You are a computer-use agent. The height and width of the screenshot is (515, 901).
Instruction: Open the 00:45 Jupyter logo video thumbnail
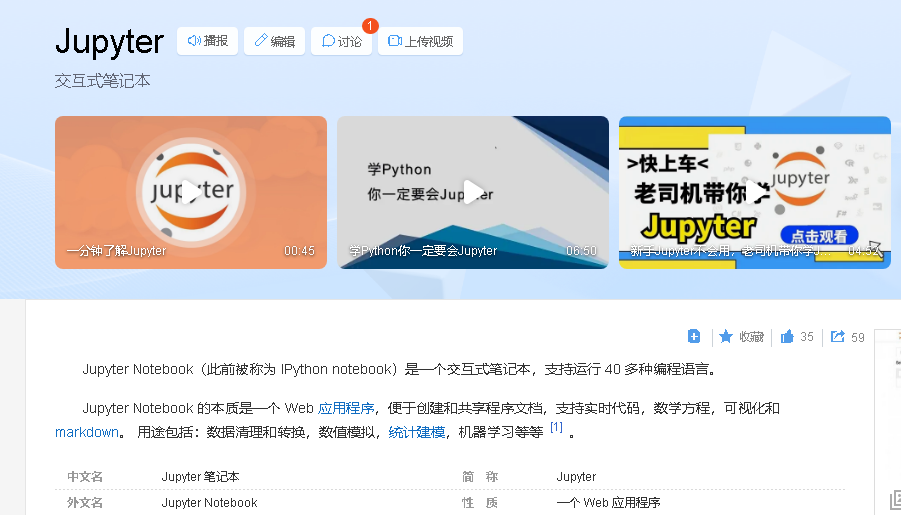tap(191, 192)
